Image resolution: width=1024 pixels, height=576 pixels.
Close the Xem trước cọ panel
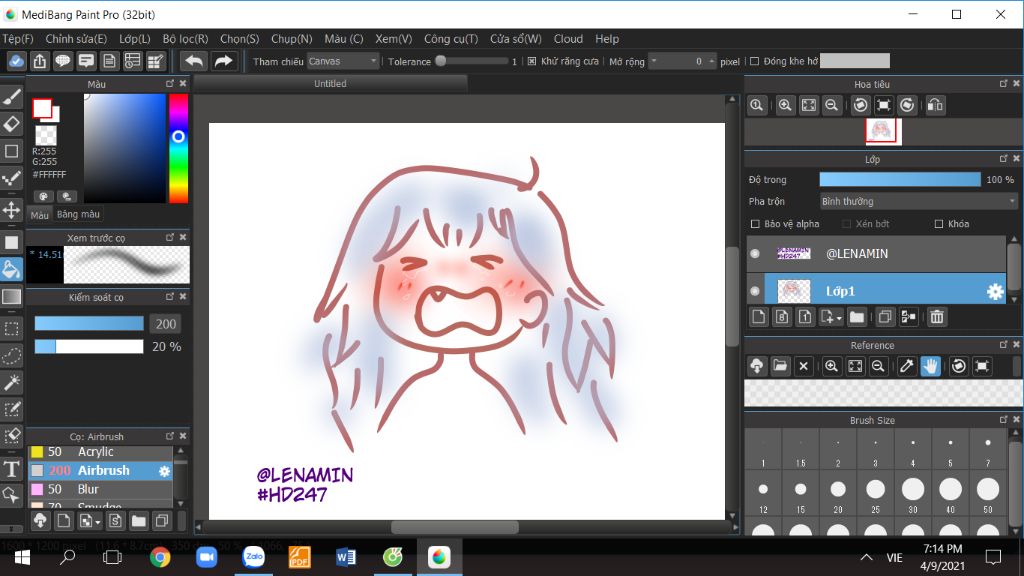click(x=183, y=237)
